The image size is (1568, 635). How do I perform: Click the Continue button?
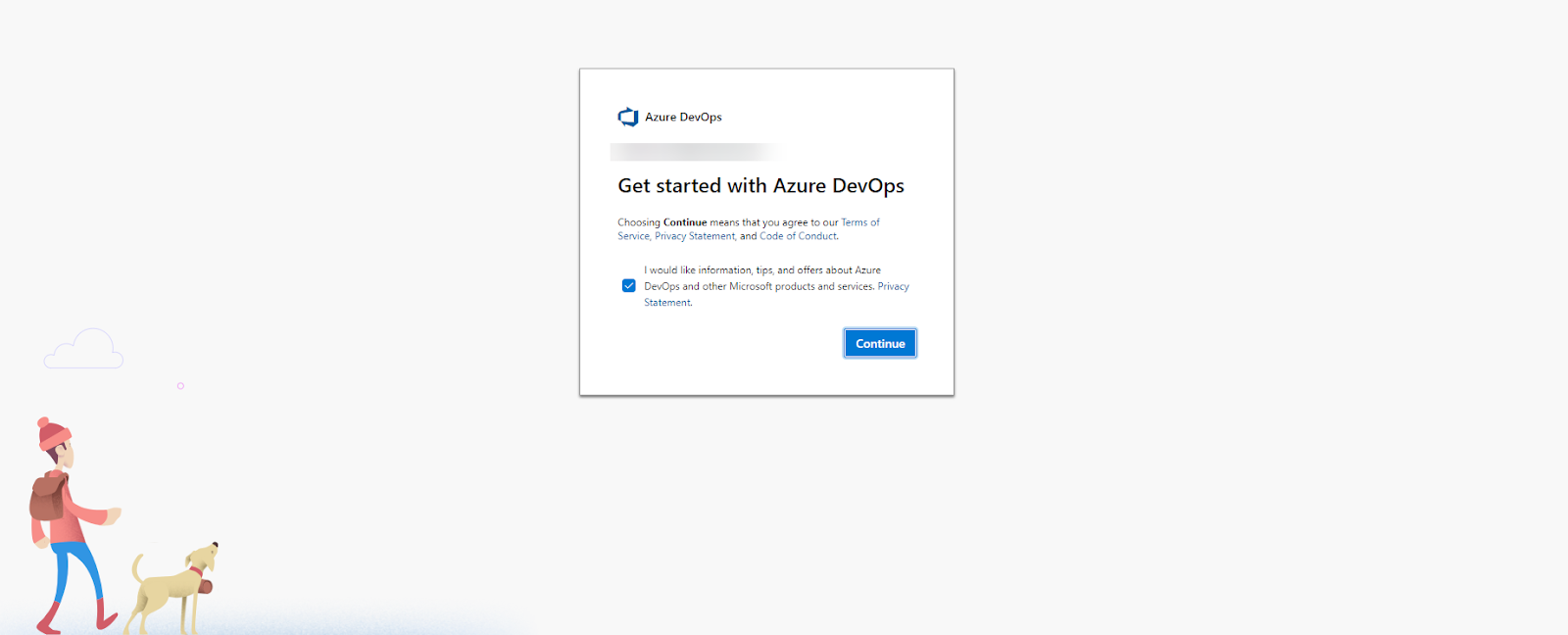(880, 344)
